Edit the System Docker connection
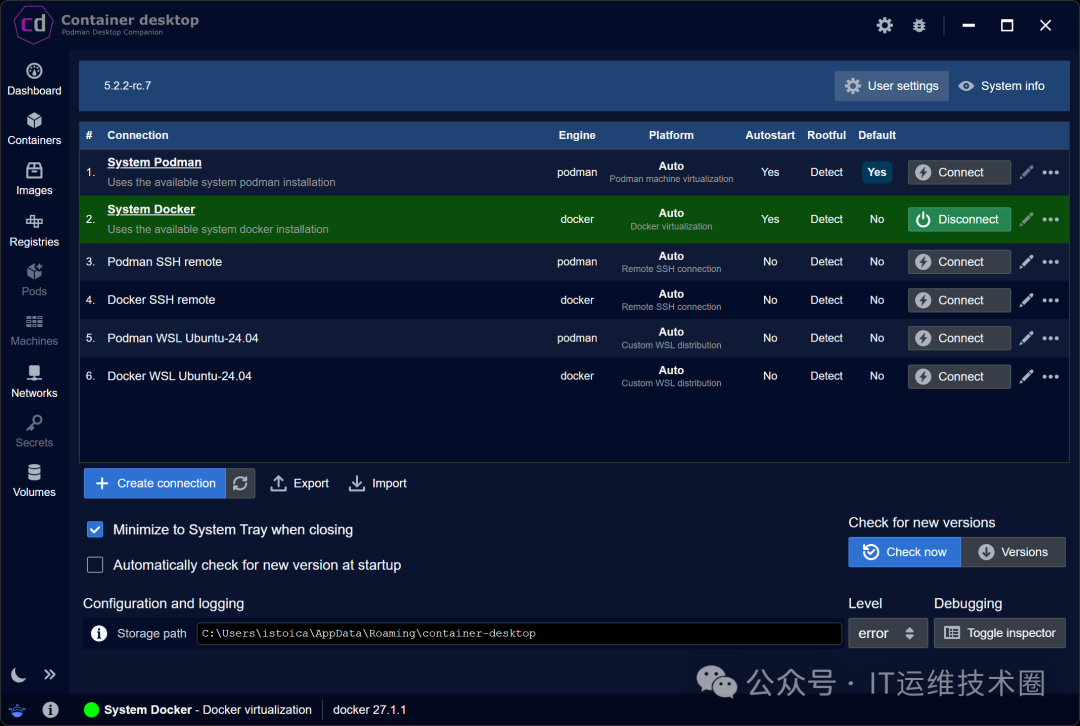 [1026, 219]
